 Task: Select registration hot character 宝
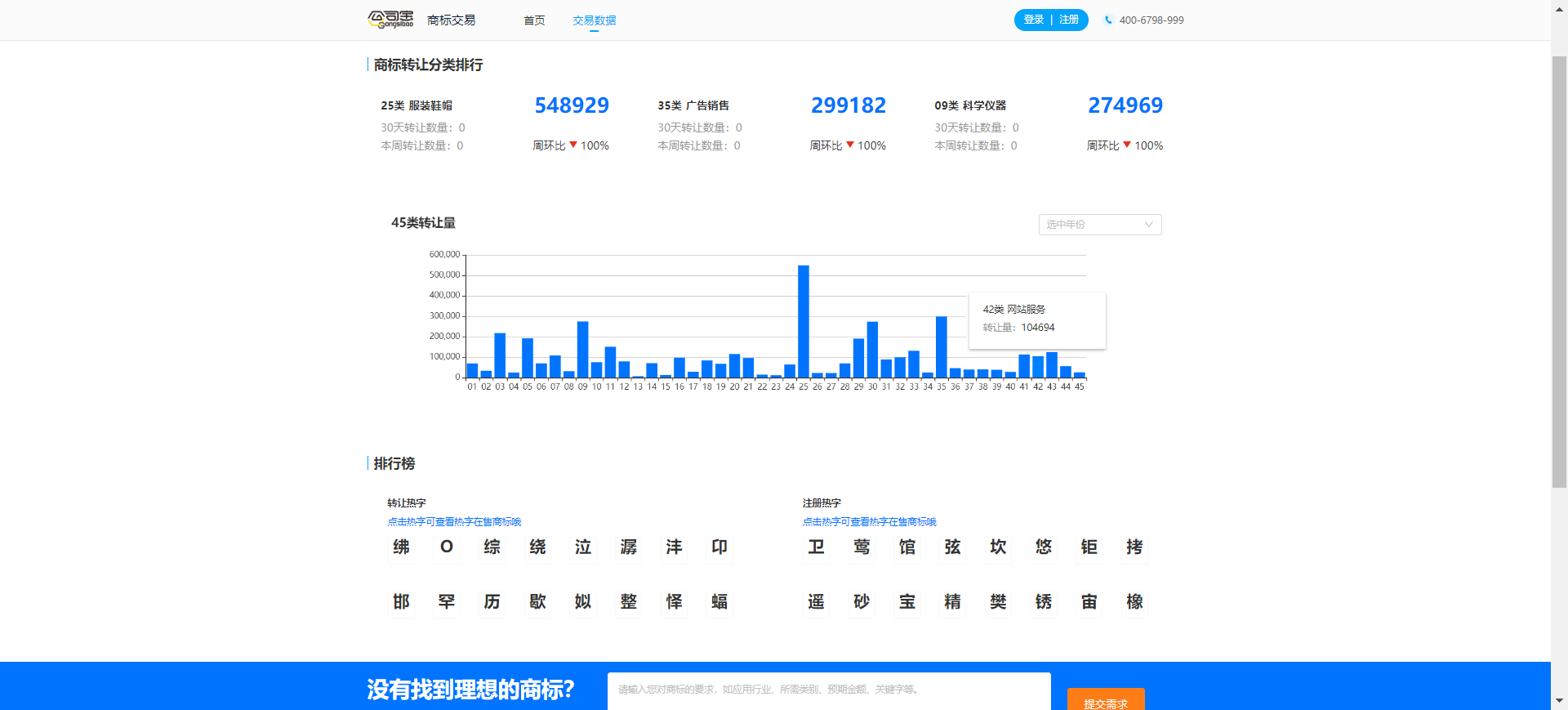(907, 601)
